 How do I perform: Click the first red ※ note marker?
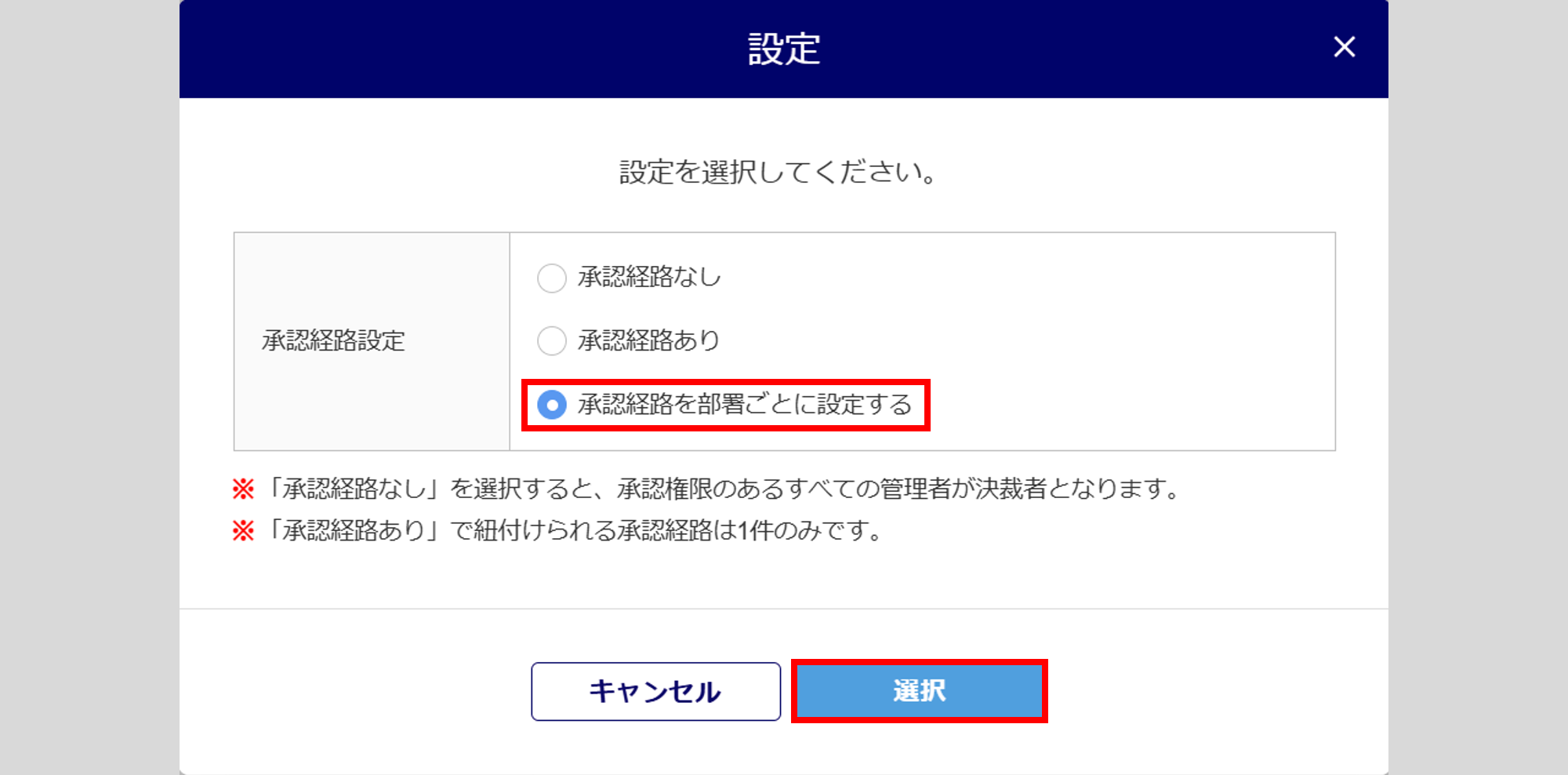(243, 489)
